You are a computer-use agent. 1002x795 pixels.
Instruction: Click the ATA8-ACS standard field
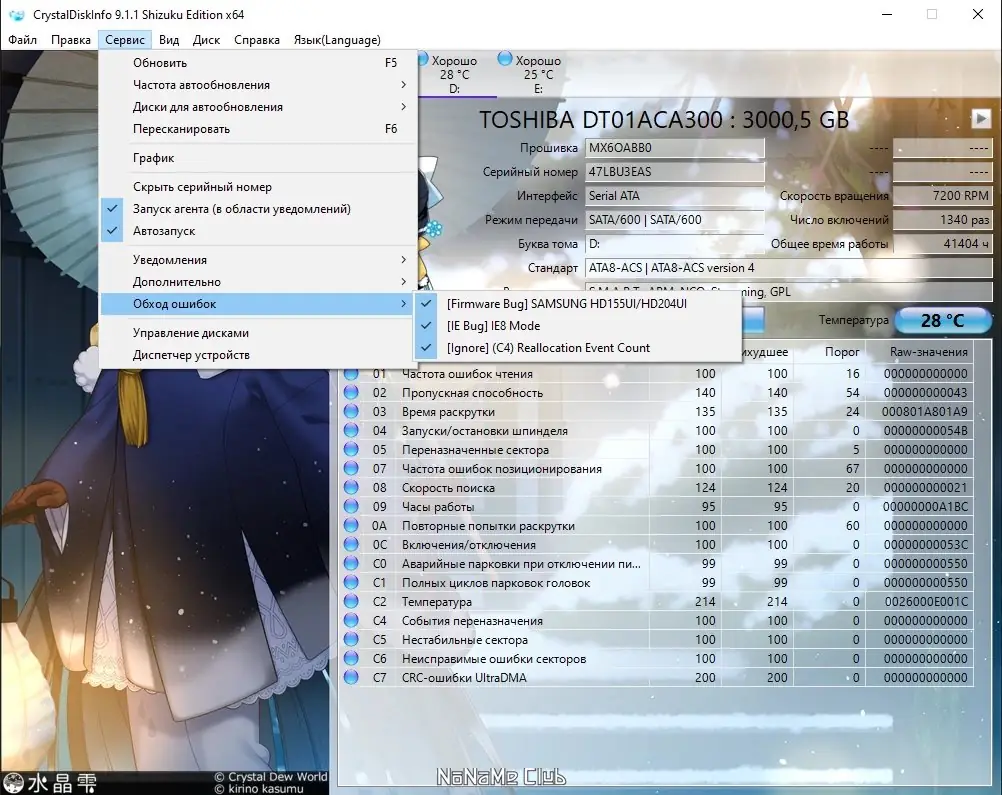(x=789, y=268)
